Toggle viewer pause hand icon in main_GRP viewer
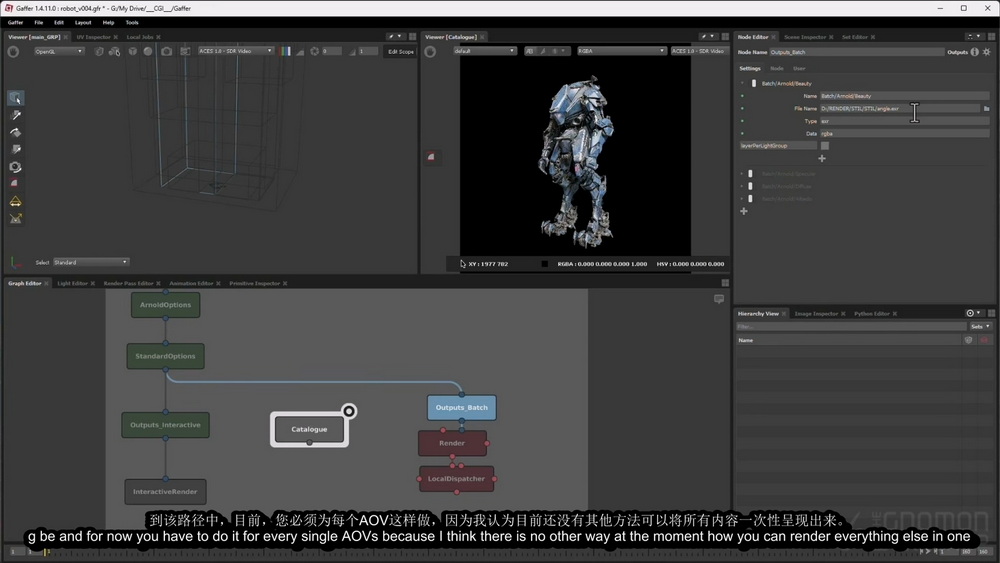This screenshot has height=563, width=1000. [13, 52]
